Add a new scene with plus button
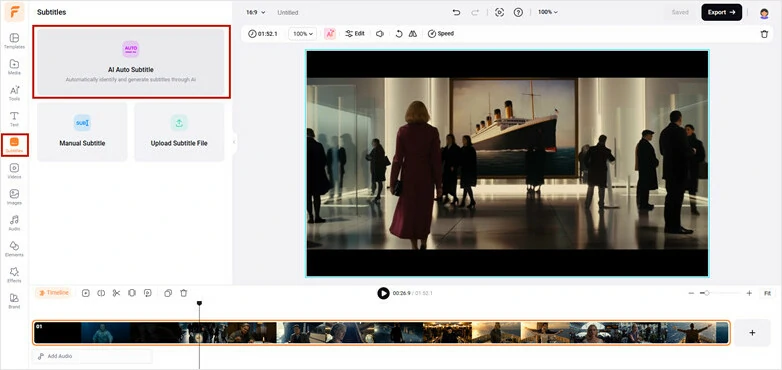The width and height of the screenshot is (782, 370). 753,333
